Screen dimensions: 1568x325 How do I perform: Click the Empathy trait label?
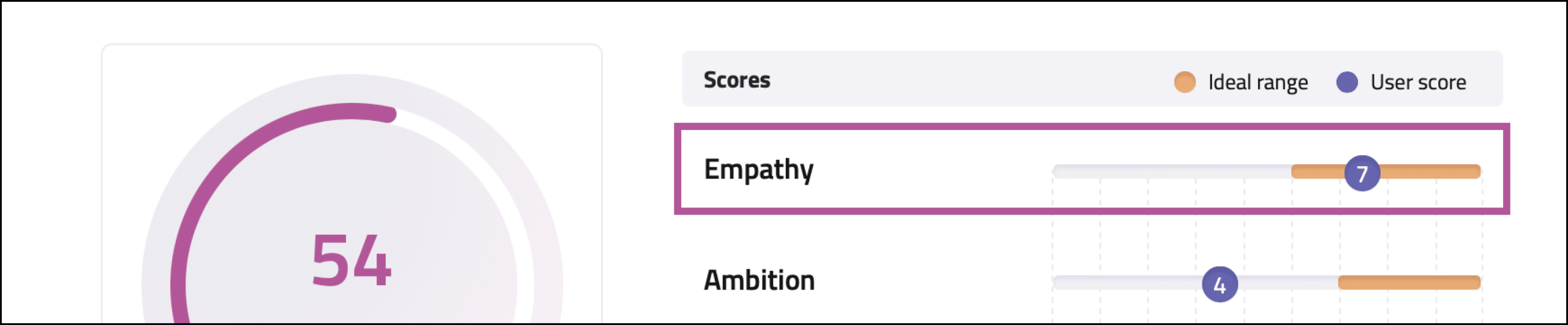[758, 170]
